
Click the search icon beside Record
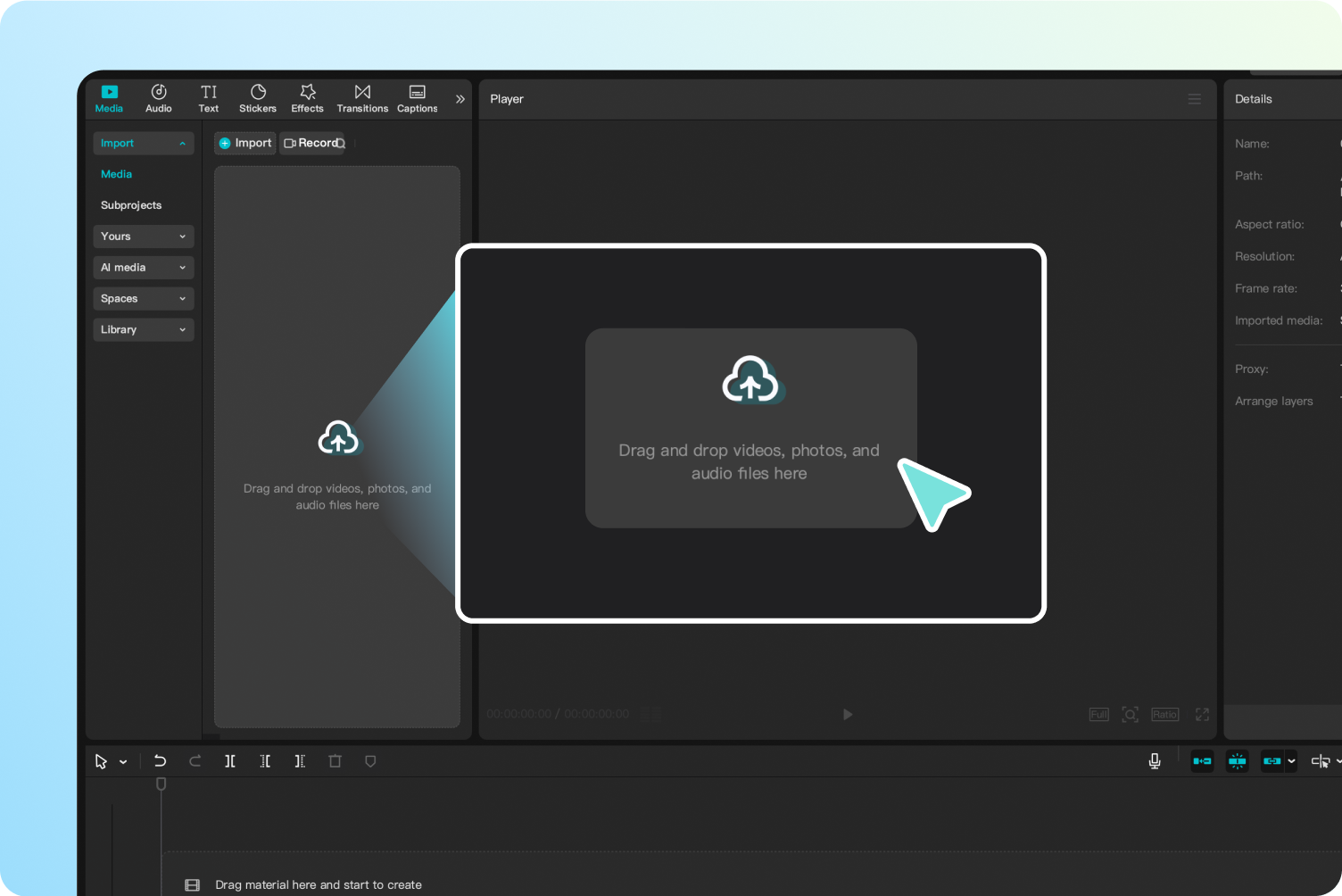pyautogui.click(x=341, y=144)
